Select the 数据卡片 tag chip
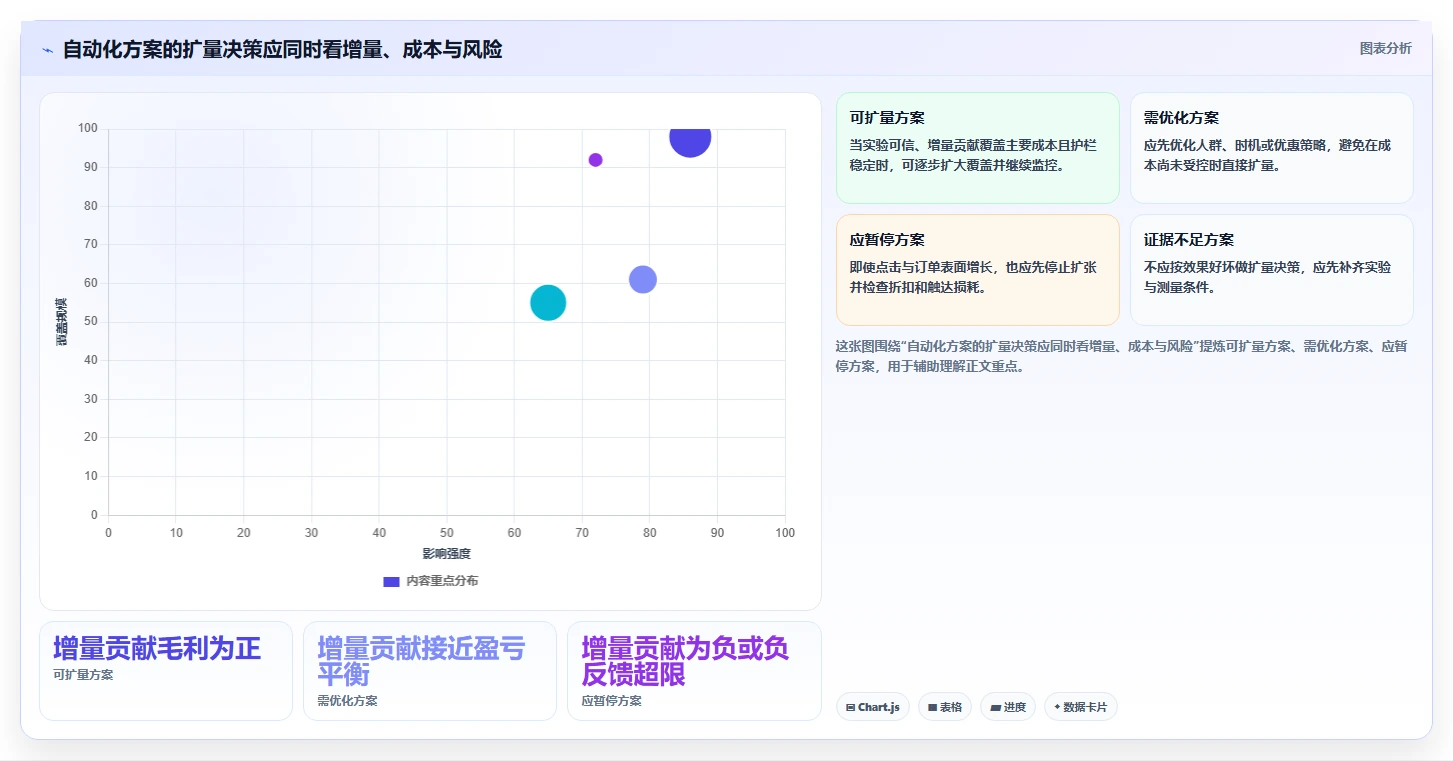Viewport: 1453px width, 761px height. click(x=1080, y=707)
